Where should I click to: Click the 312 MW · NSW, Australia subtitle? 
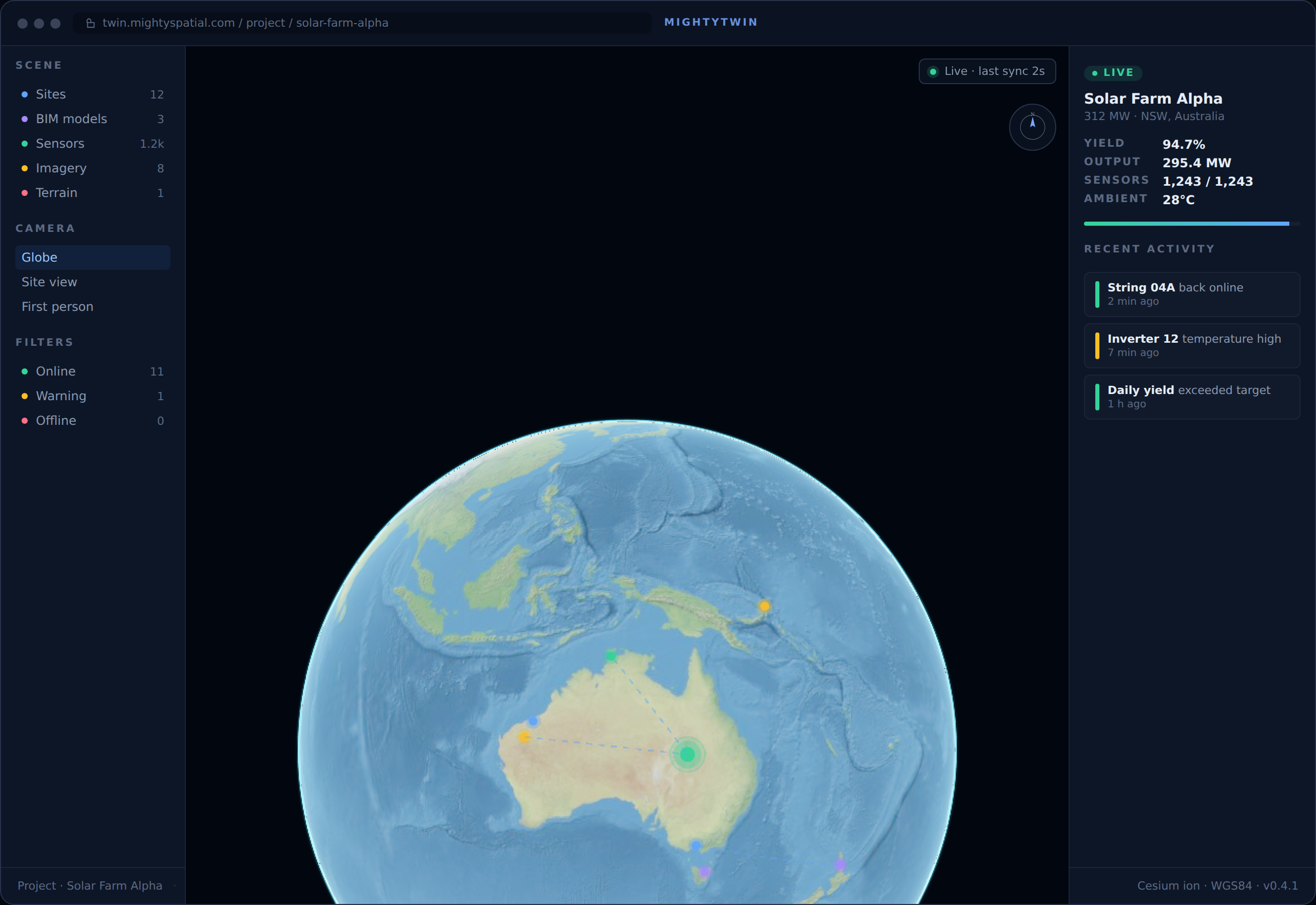1154,116
